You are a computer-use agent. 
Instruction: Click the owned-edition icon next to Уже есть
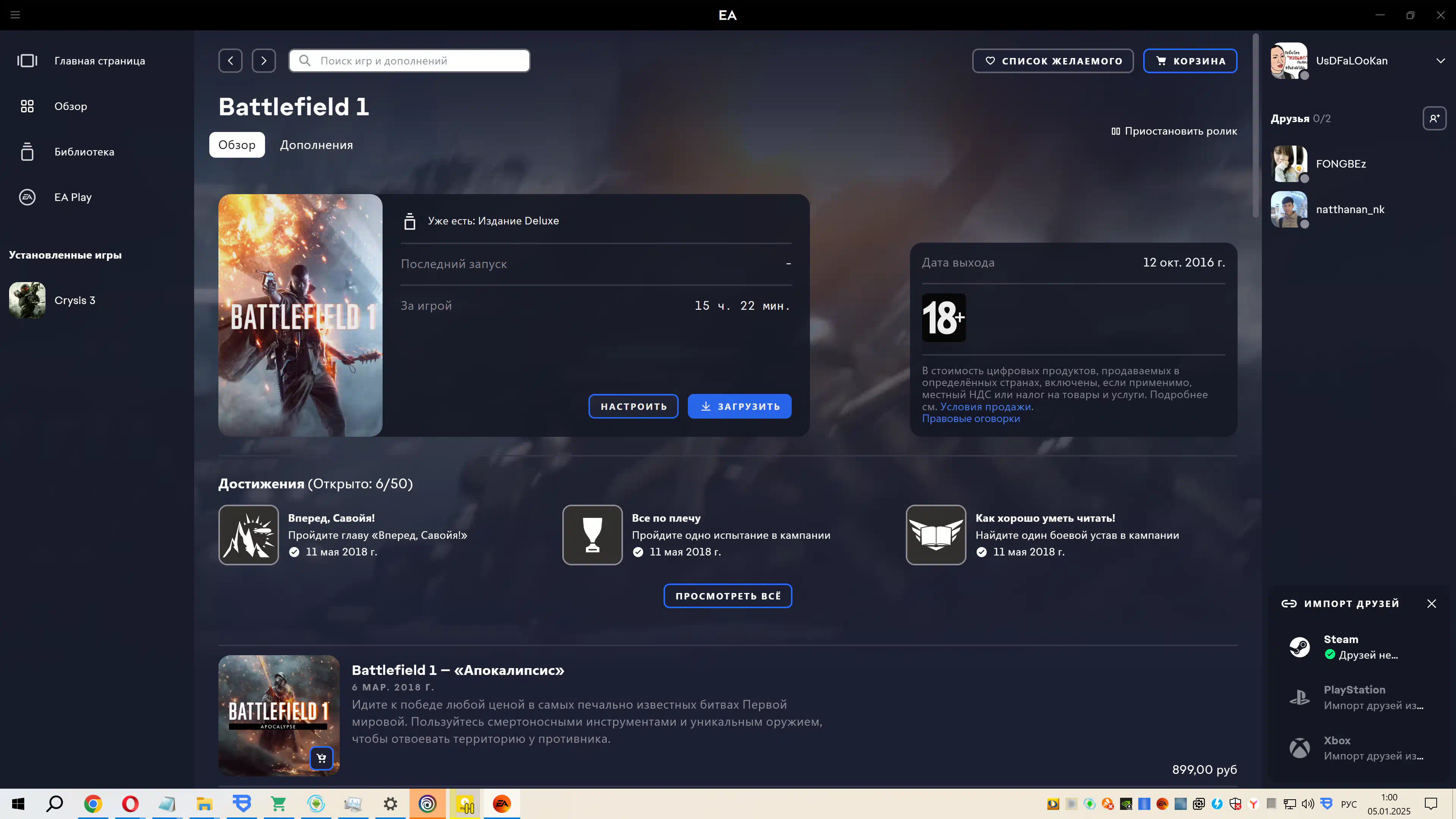(410, 221)
